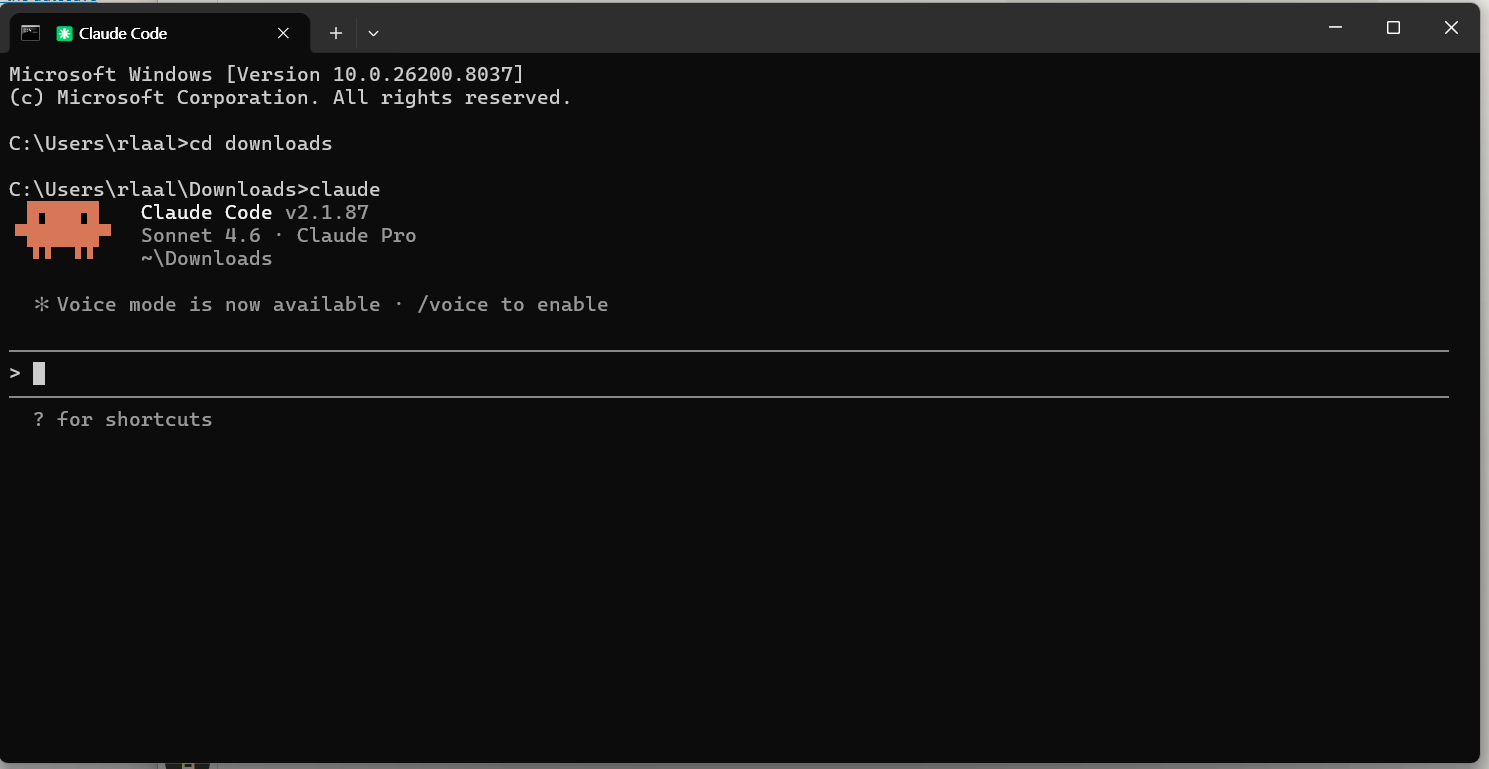Maximize the terminal window
The image size is (1489, 769).
tap(1393, 28)
